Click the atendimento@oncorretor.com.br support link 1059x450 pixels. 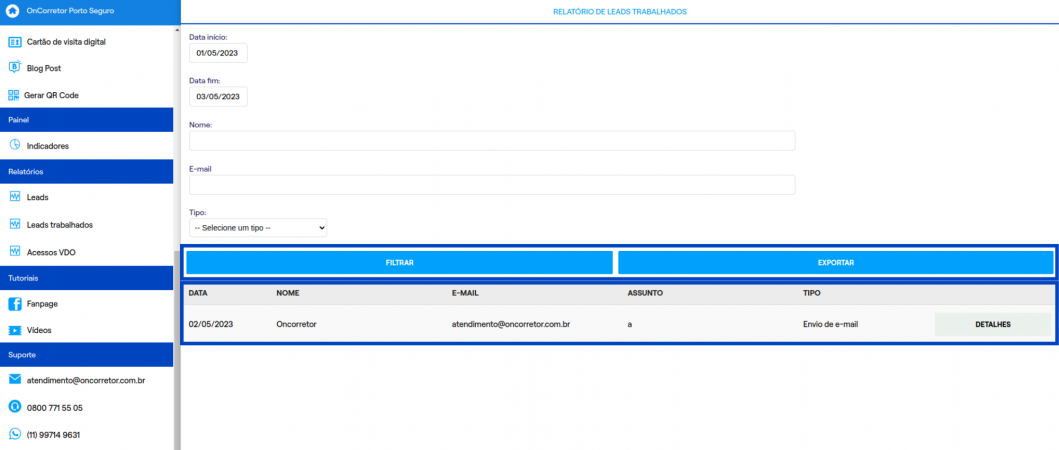point(86,380)
